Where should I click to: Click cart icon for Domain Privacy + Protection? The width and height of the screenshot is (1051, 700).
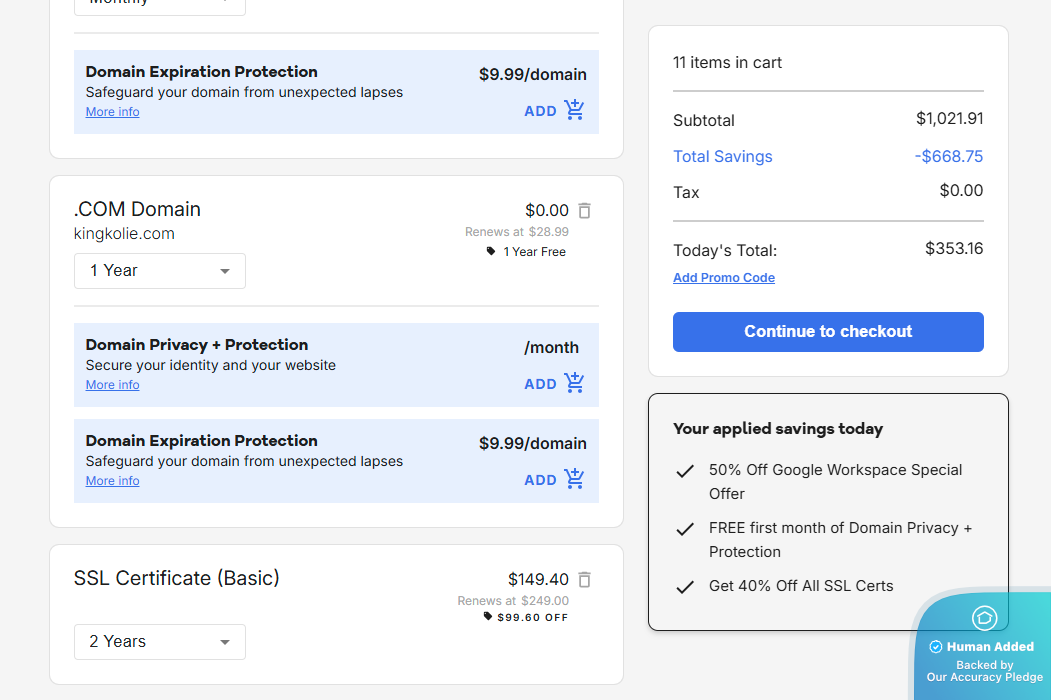pos(574,383)
